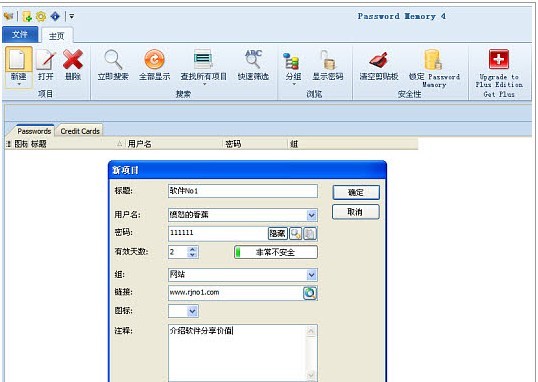This screenshot has width=538, height=382.
Task: Click 注释 notes text area
Action: tap(237, 353)
